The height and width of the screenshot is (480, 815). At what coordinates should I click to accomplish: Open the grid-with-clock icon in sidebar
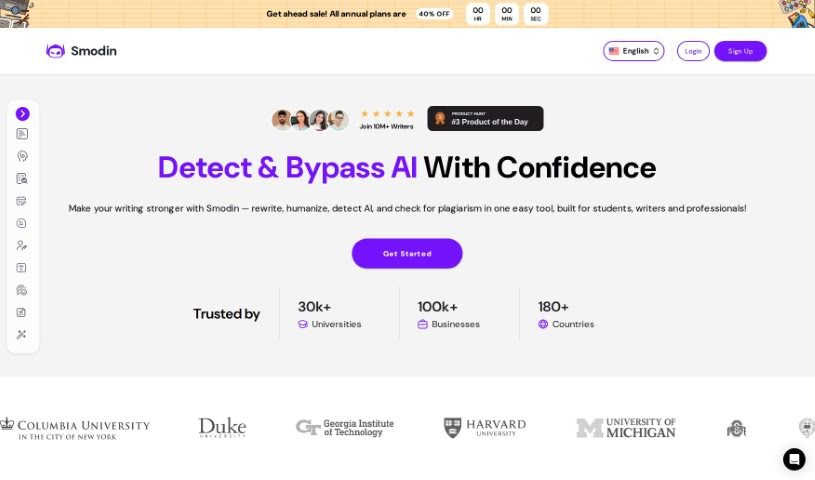[22, 290]
